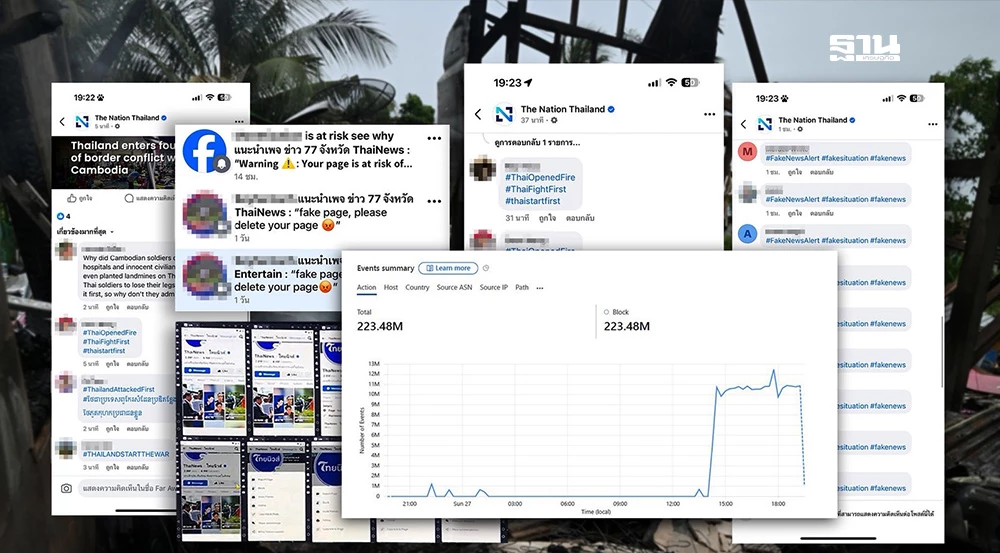1000x553 pixels.
Task: Click the #THAILANDSTARTTHEWAR hashtag comment
Action: tap(124, 455)
